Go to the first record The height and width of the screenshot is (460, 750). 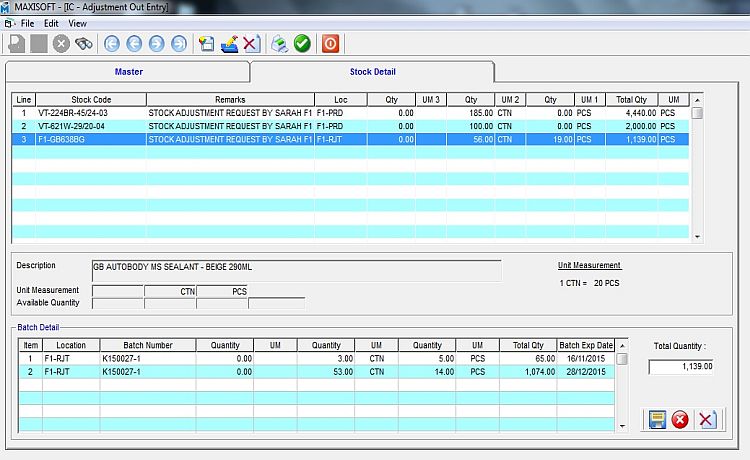pyautogui.click(x=111, y=44)
